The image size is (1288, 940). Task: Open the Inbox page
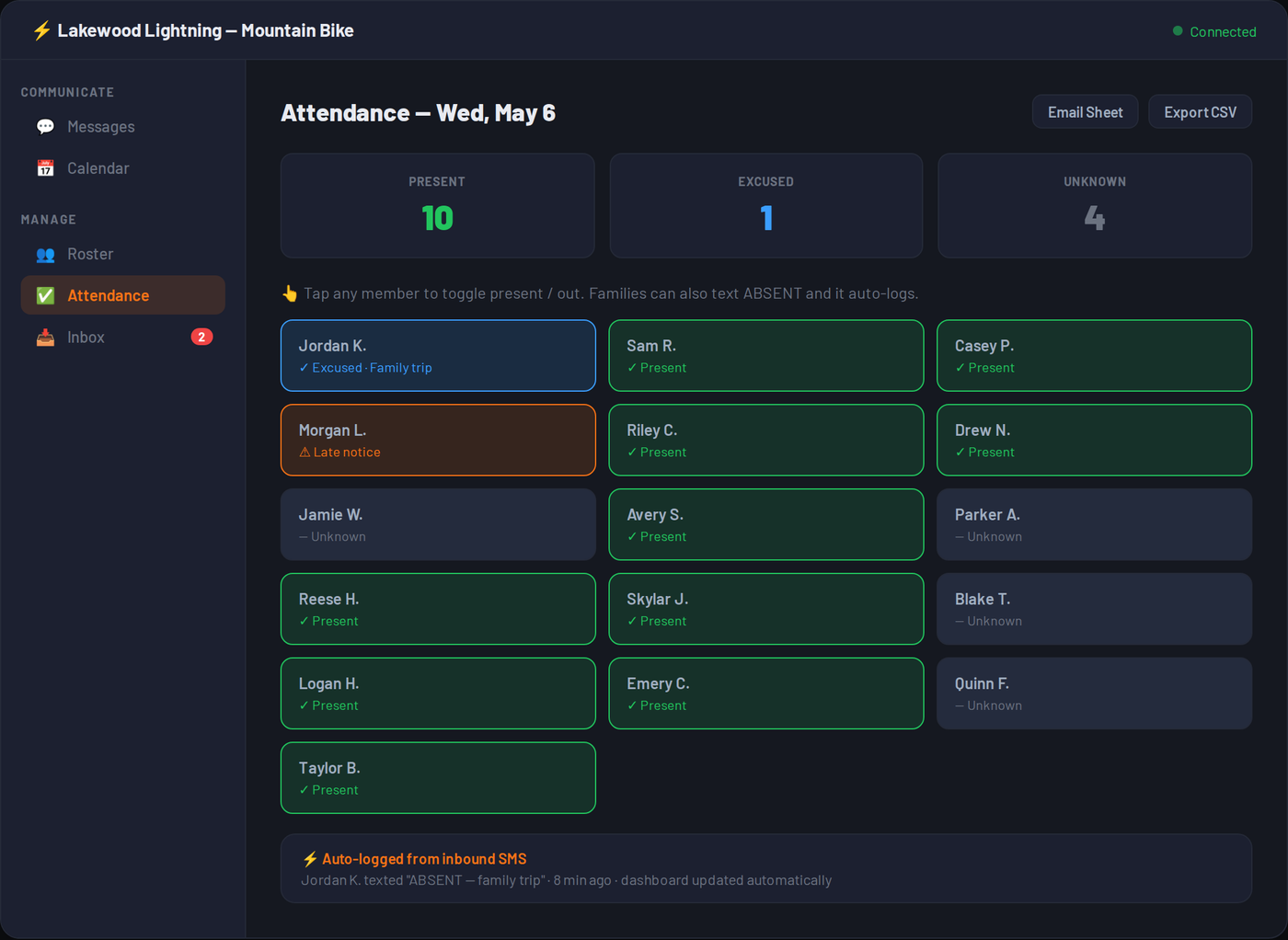(x=123, y=338)
